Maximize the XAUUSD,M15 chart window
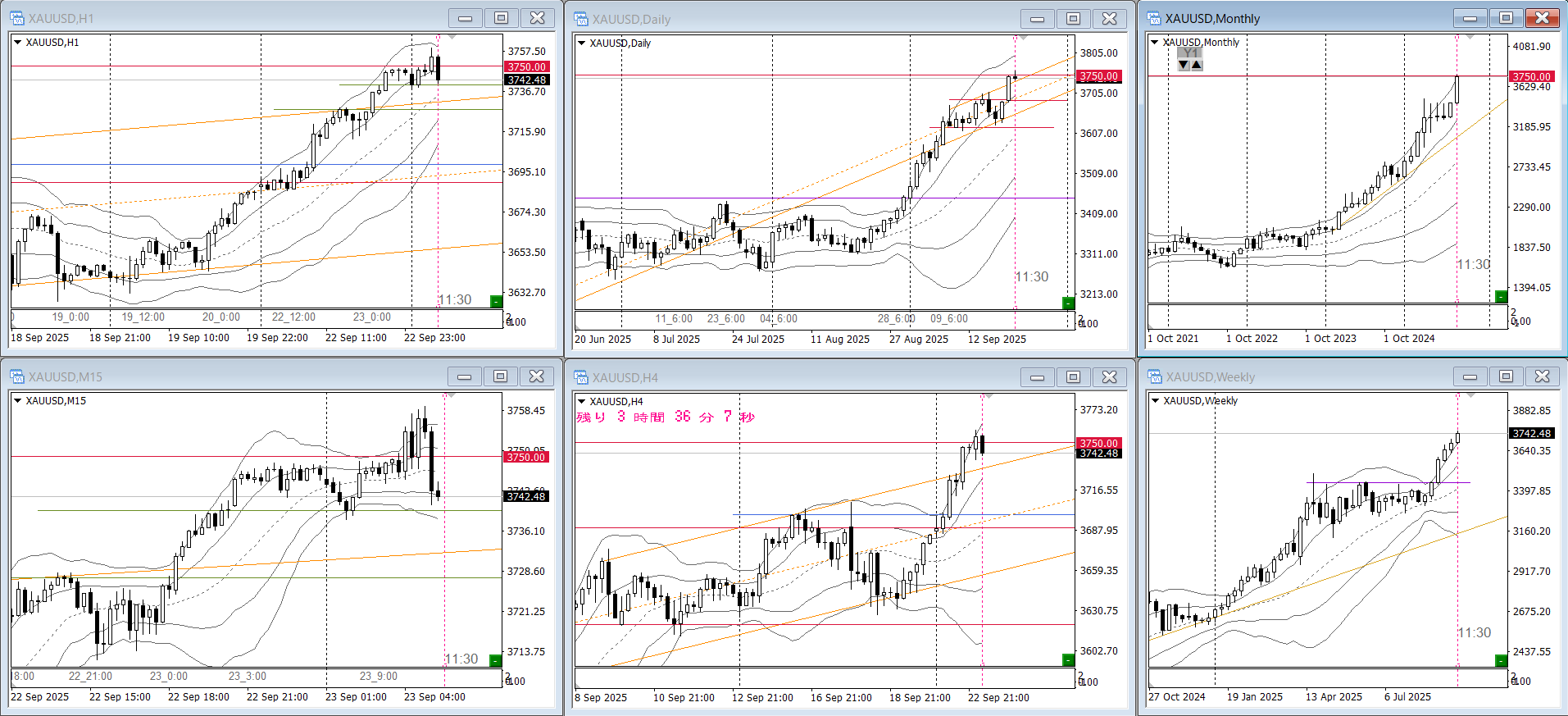Viewport: 1568px width, 716px height. pyautogui.click(x=500, y=376)
